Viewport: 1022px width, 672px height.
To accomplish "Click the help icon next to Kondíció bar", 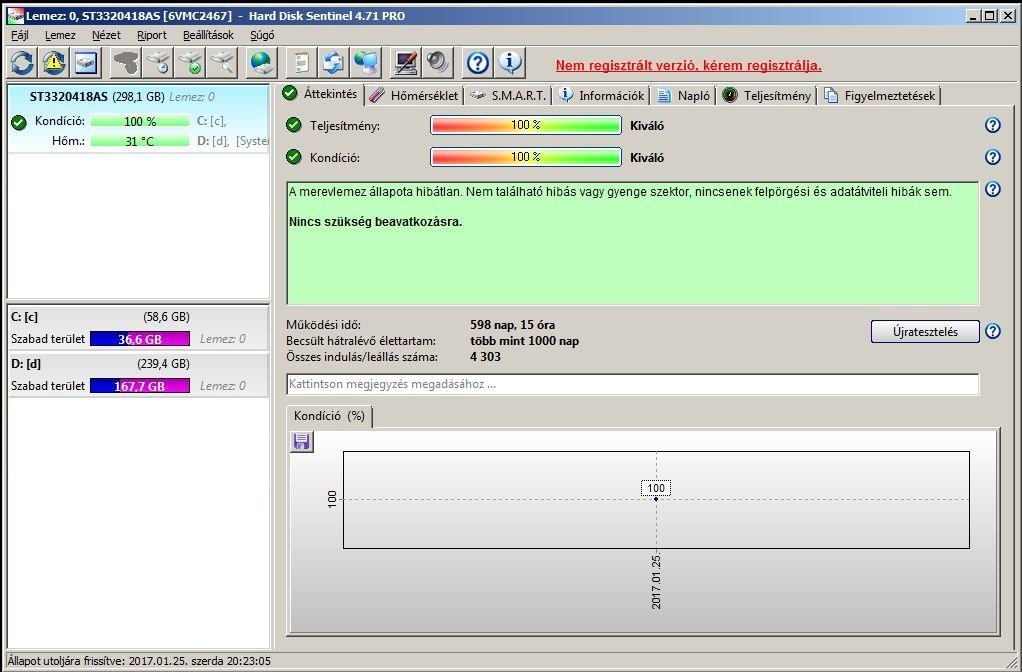I will click(992, 157).
